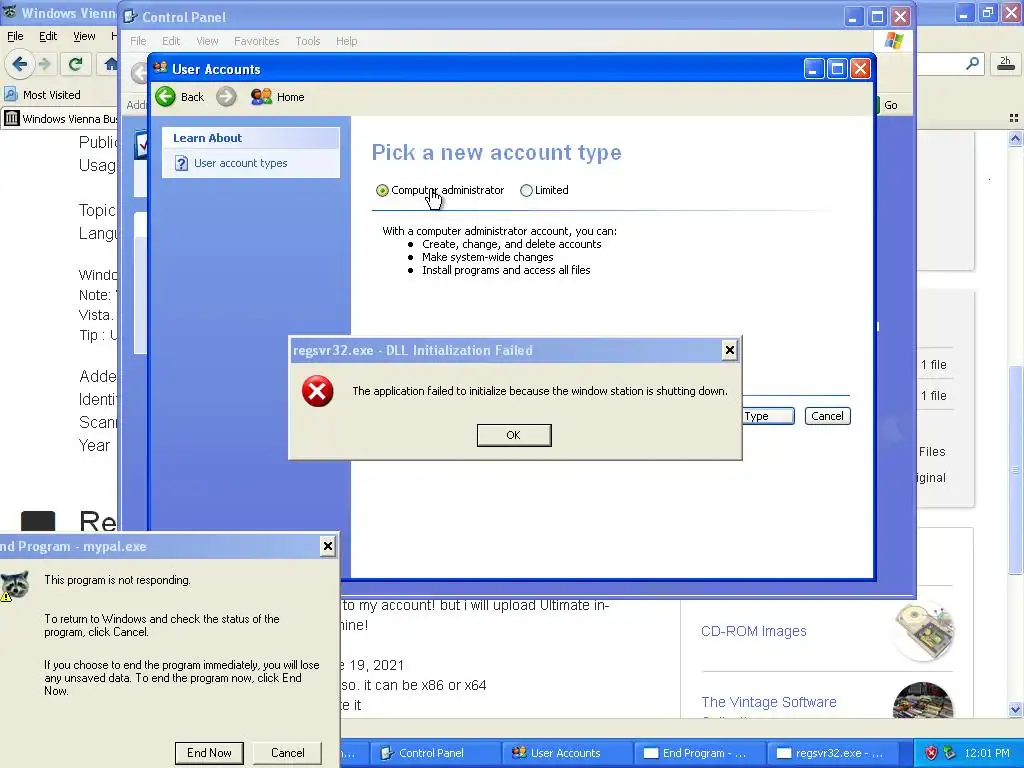Click the first '1 file' entry on the webpage
This screenshot has width=1024, height=768.
click(933, 364)
